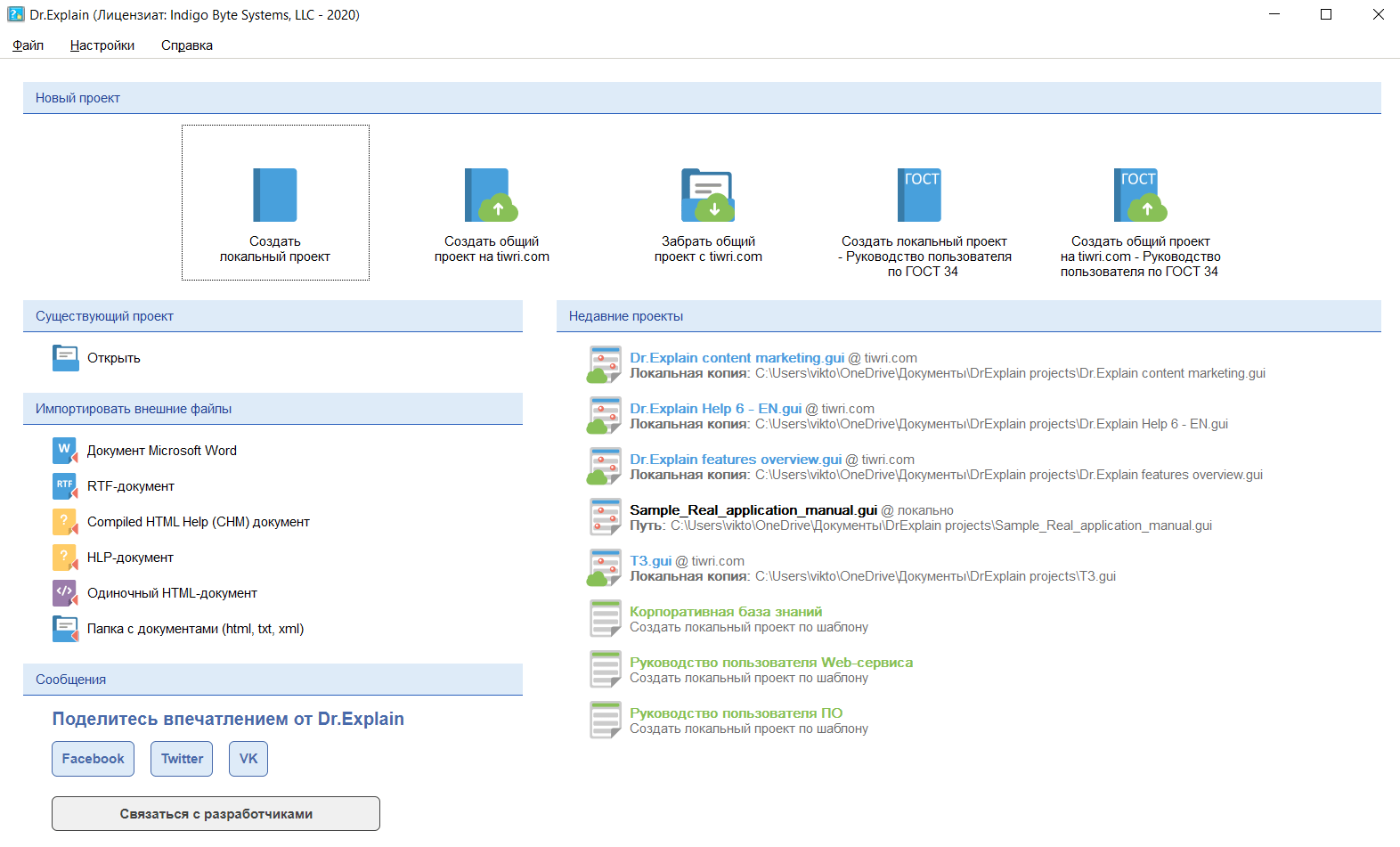Click the Открыть folder icon

[x=66, y=358]
